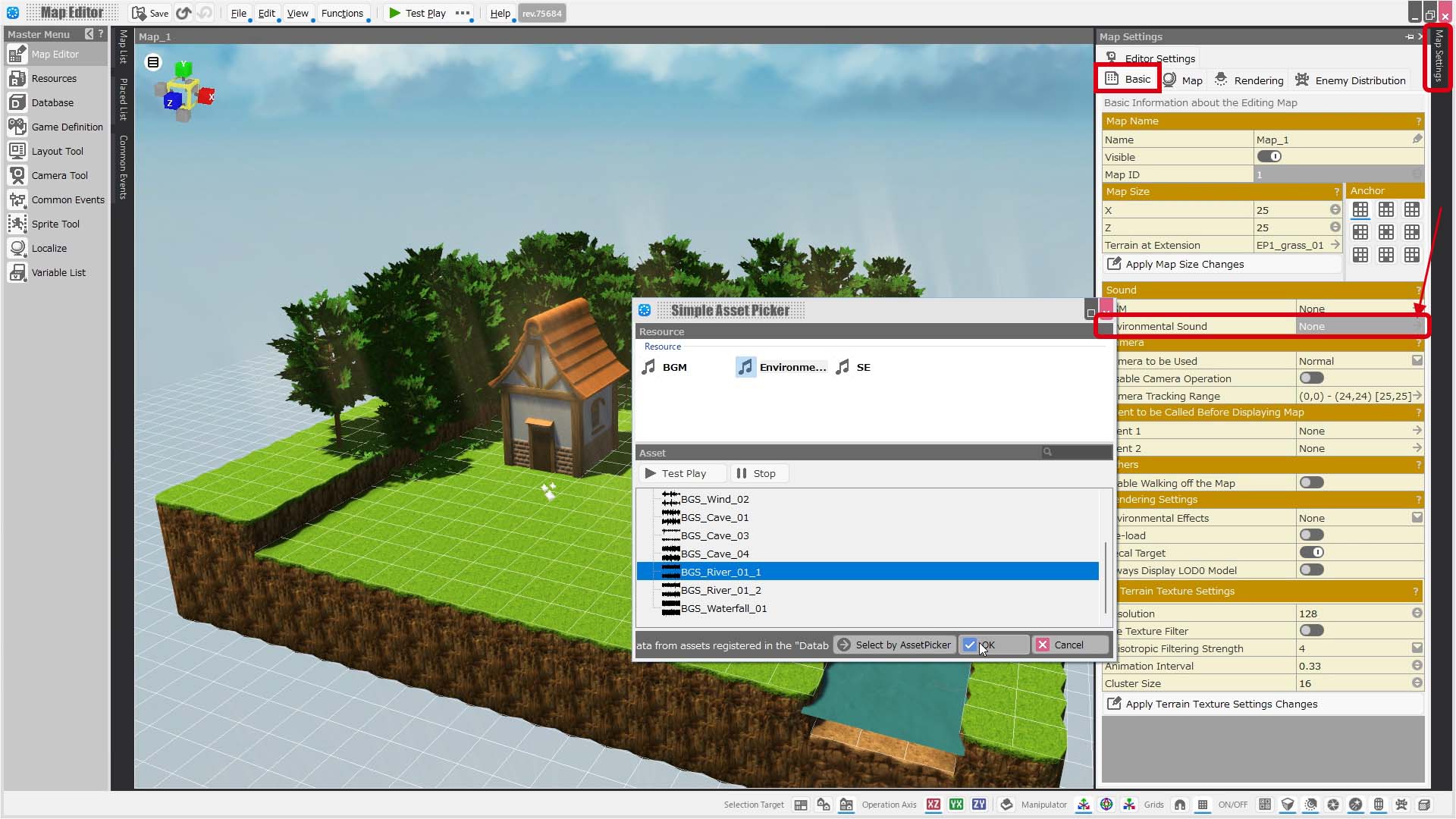Select Map Editor in Master Menu

point(55,55)
